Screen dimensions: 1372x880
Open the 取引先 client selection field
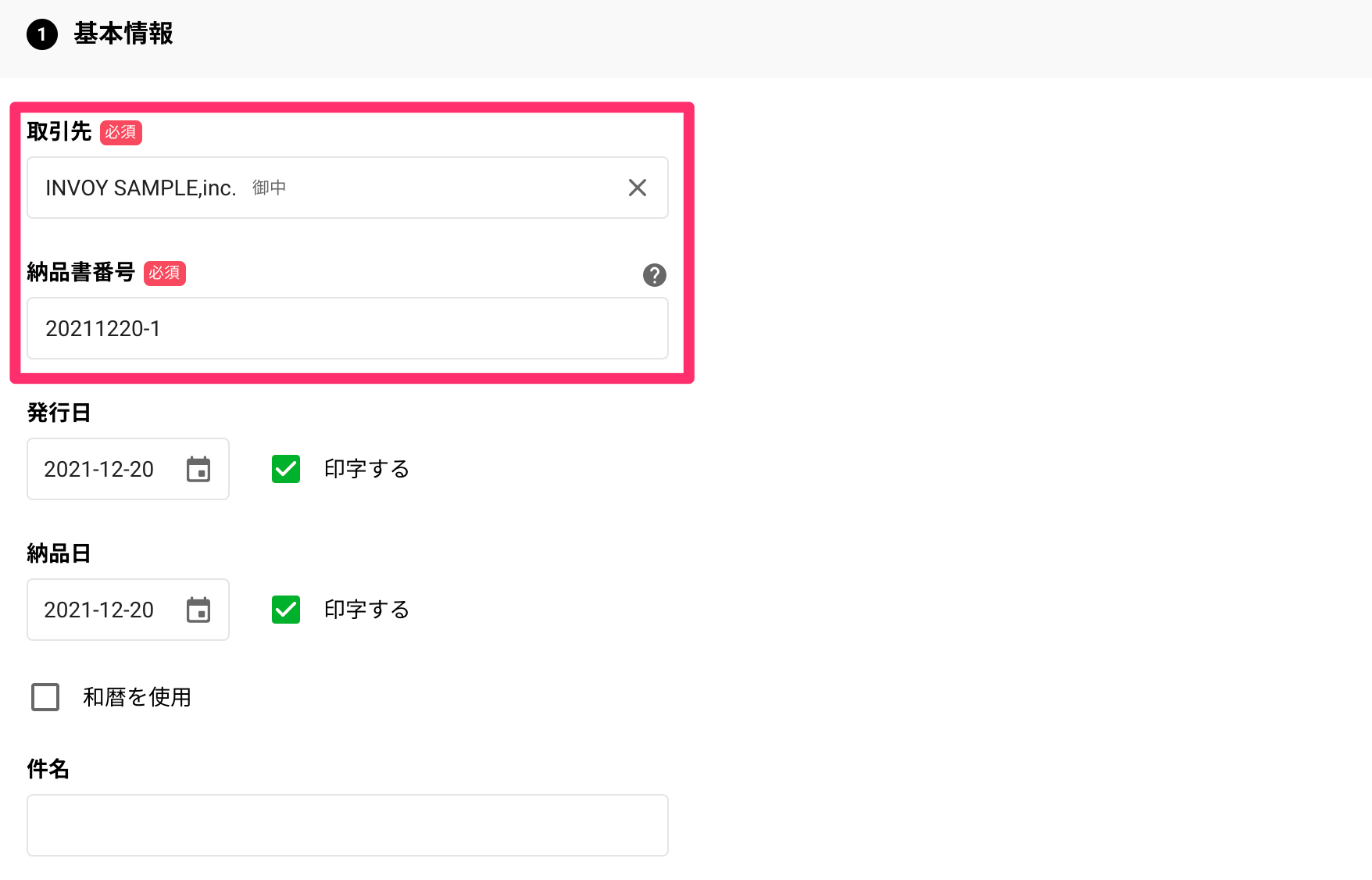tap(348, 188)
